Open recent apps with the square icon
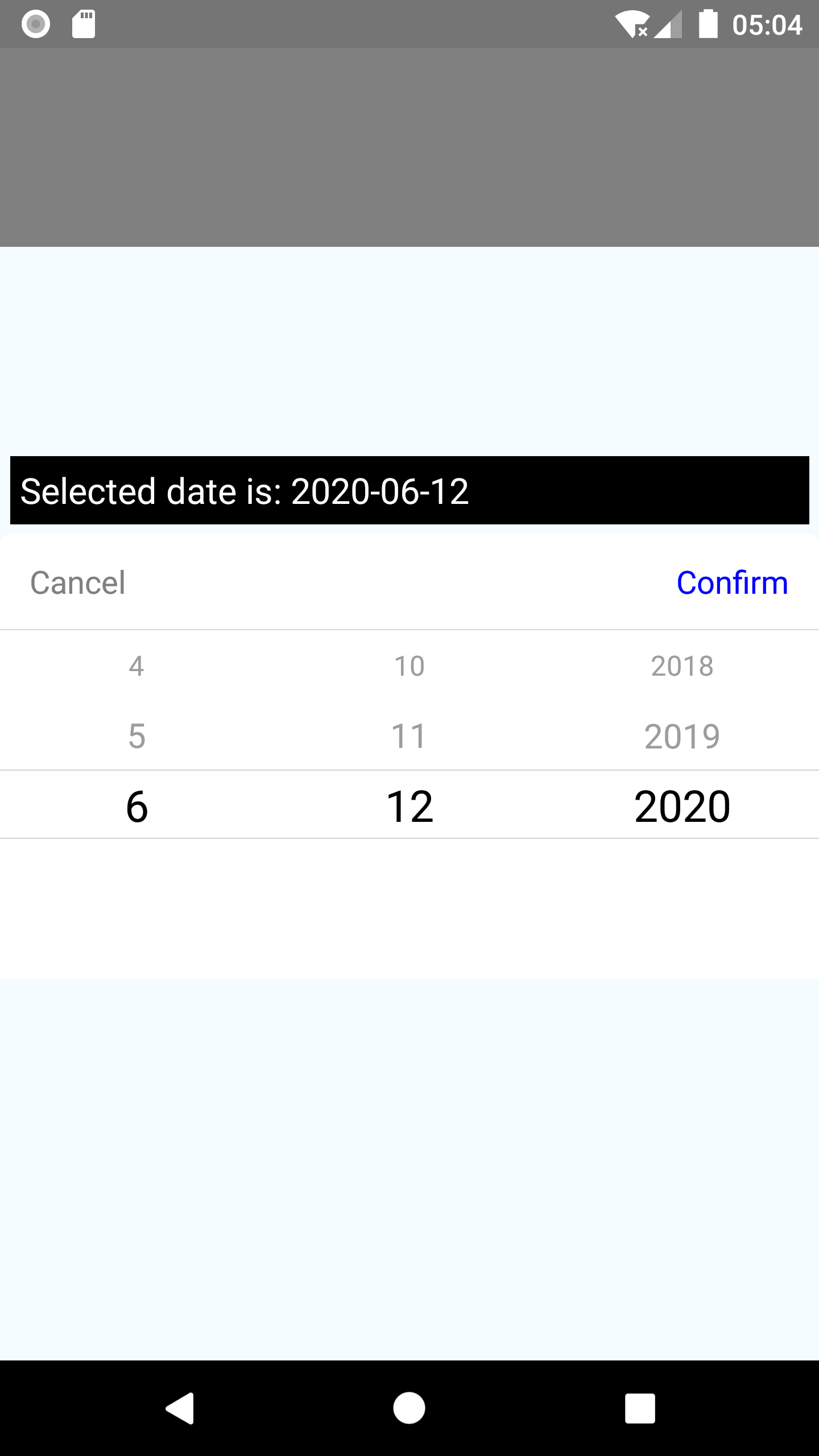Viewport: 819px width, 1456px height. (640, 1408)
